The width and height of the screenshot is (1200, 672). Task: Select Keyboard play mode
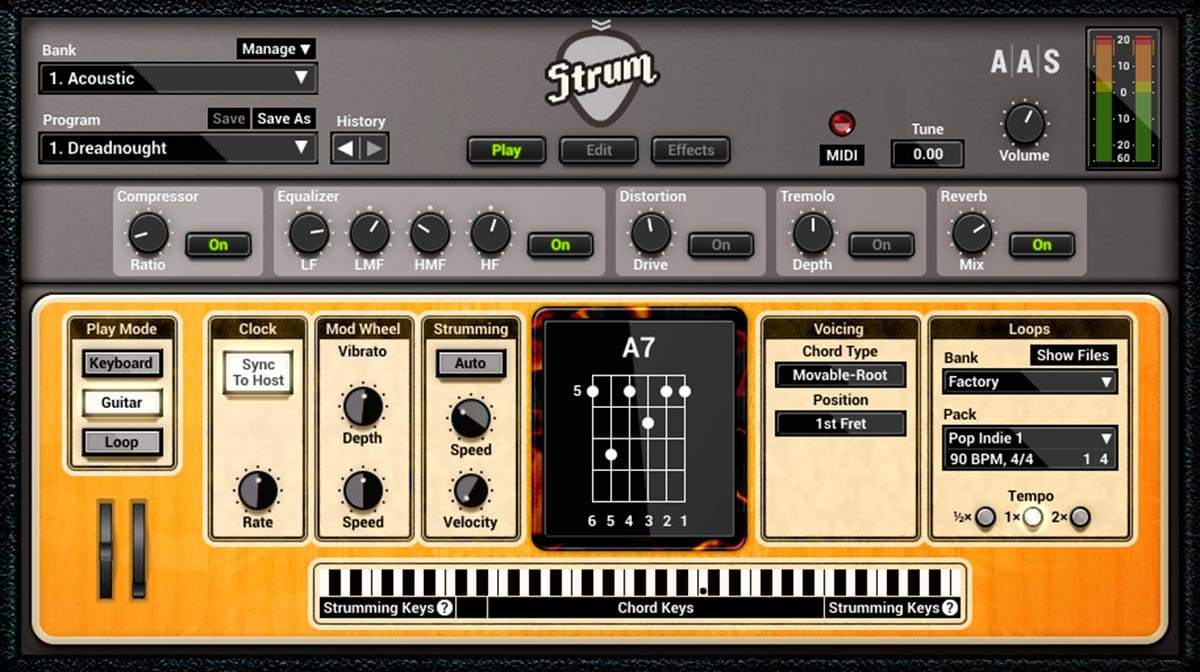(x=121, y=363)
